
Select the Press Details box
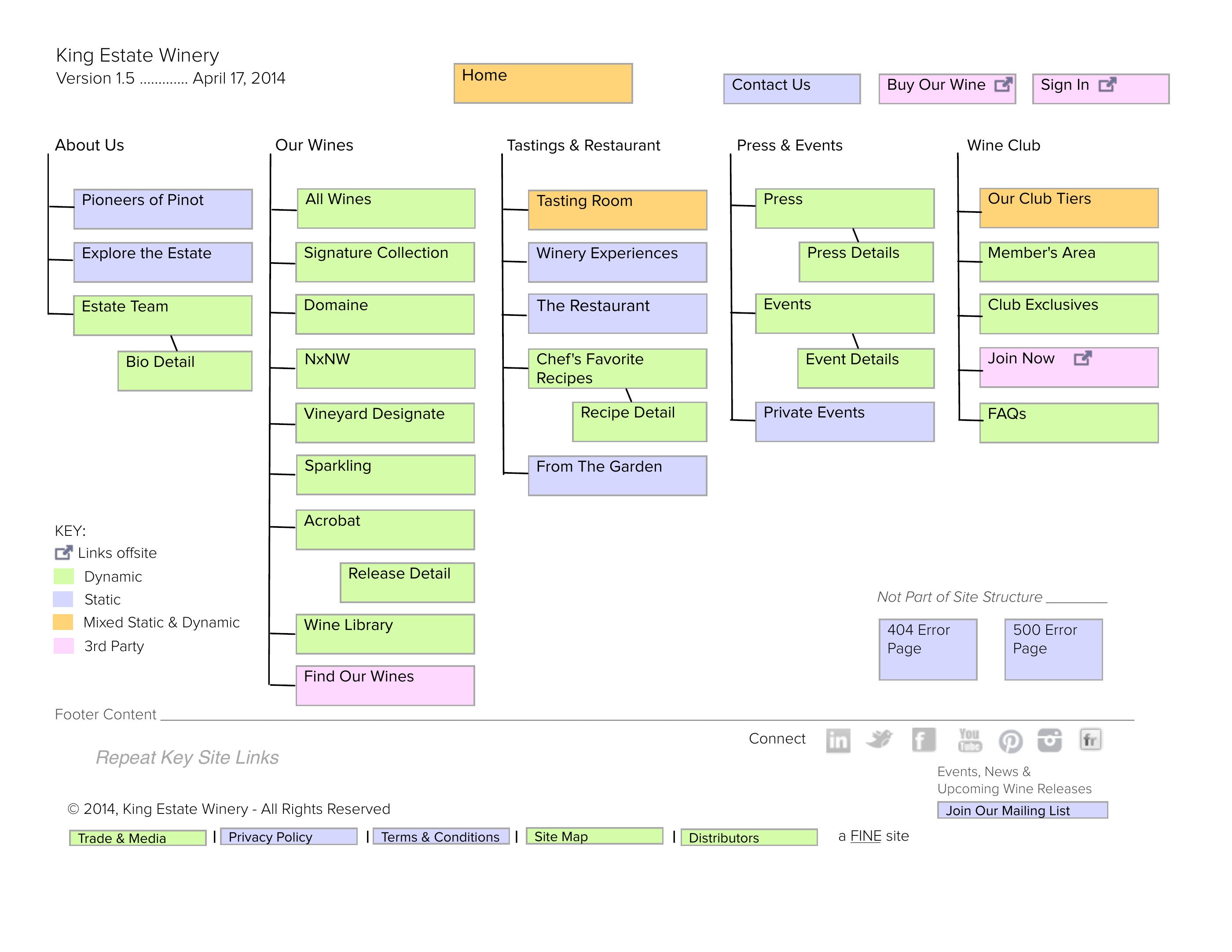point(866,262)
